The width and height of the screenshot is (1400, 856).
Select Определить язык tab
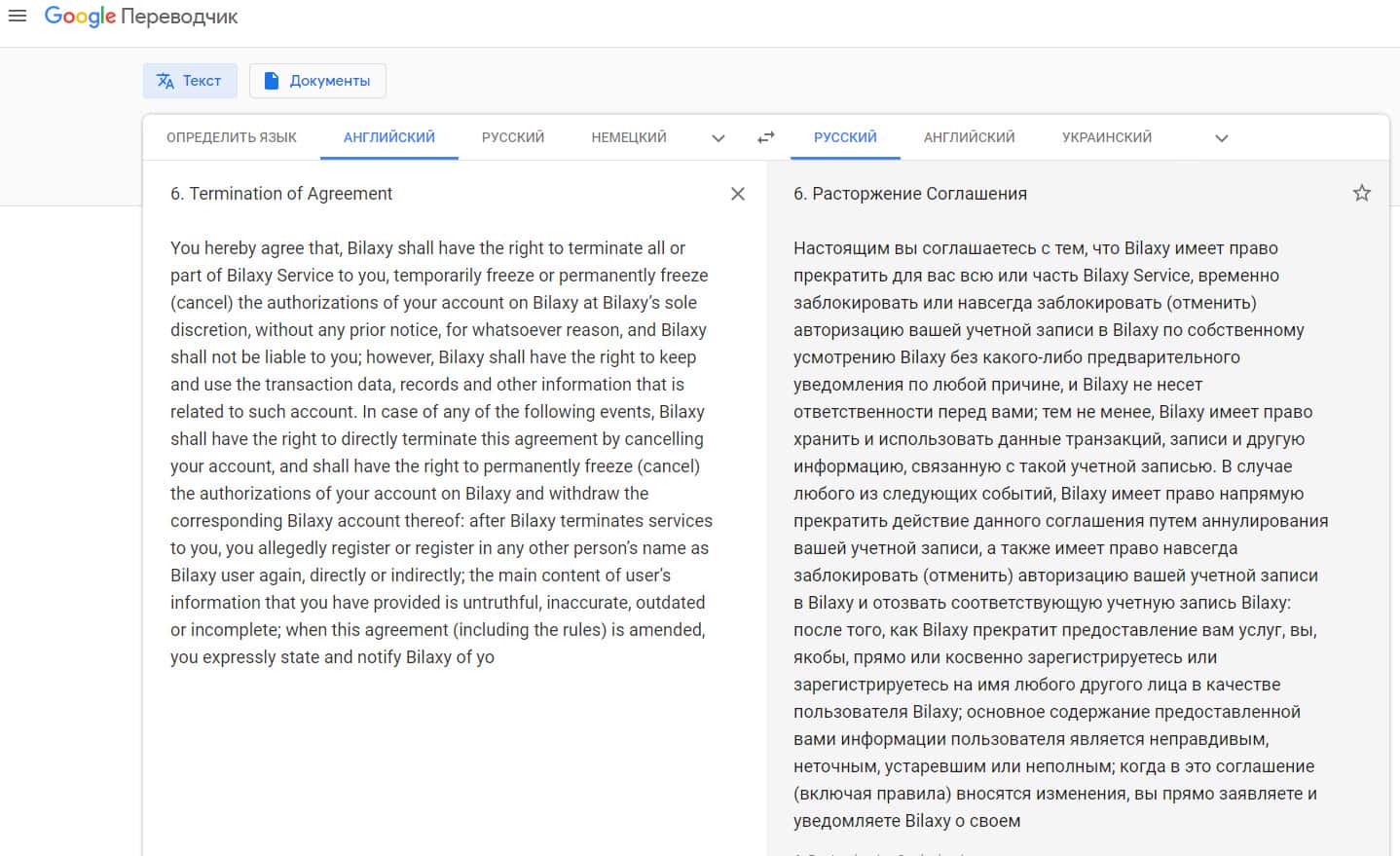(x=232, y=137)
